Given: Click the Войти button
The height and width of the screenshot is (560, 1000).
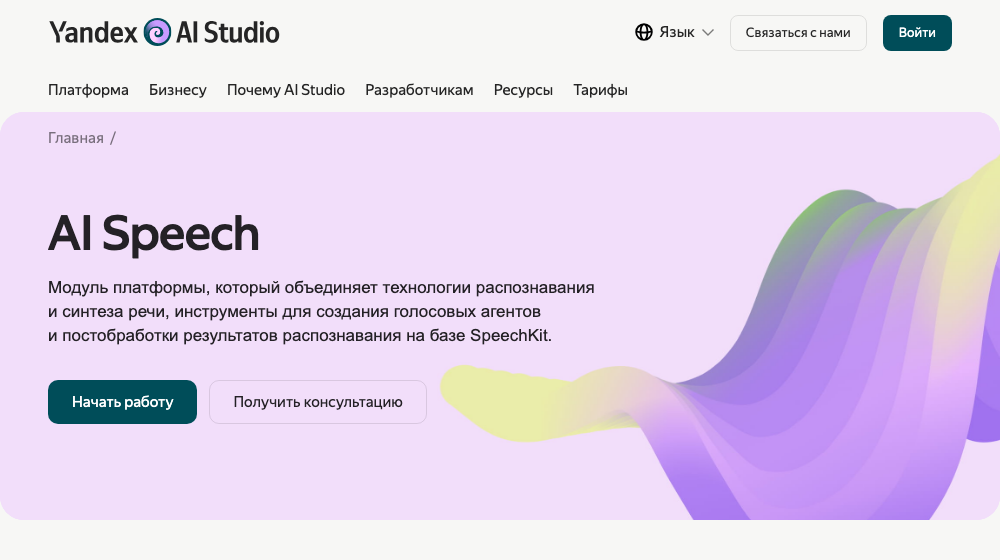Looking at the screenshot, I should coord(916,33).
